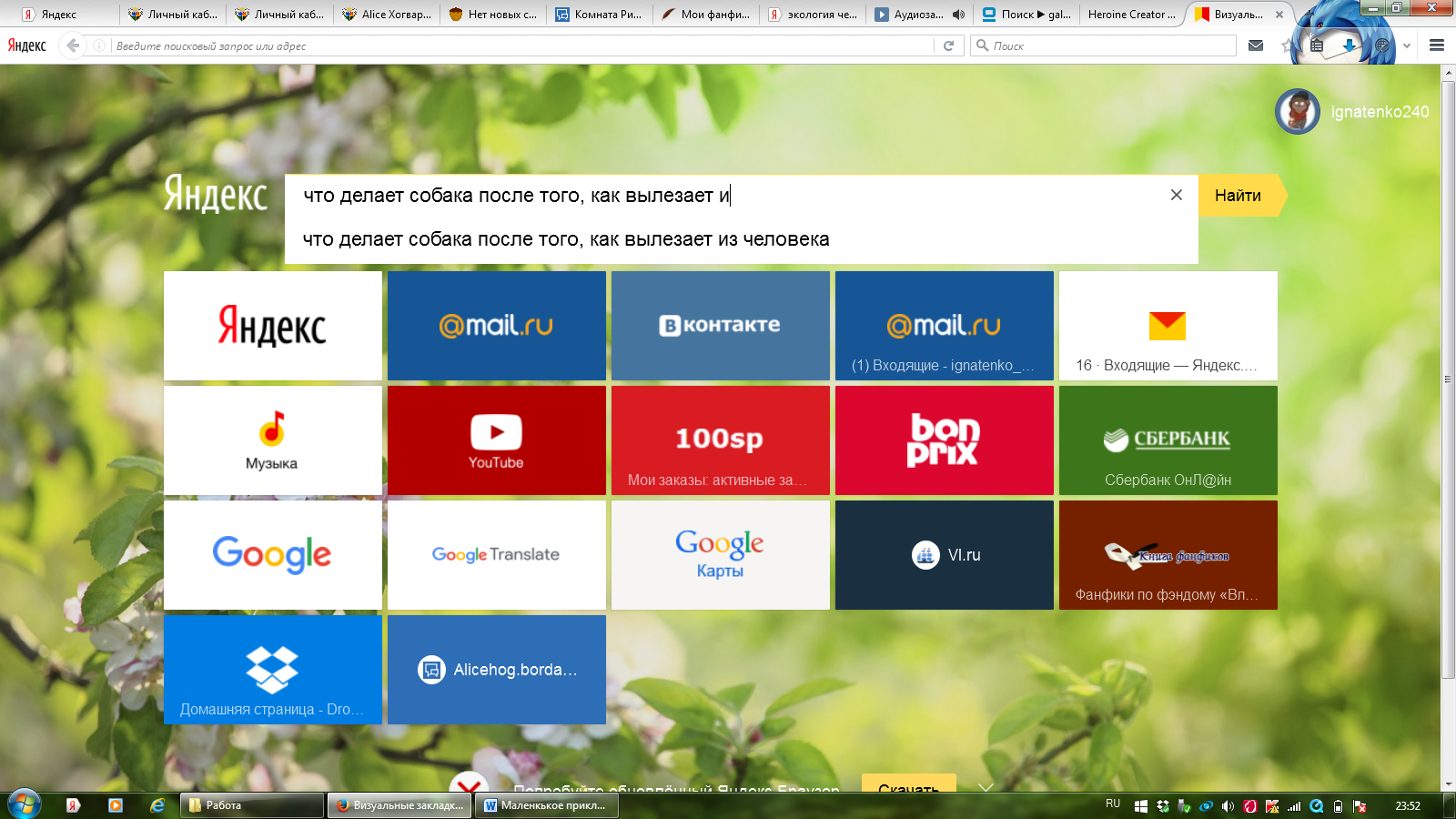Switch to the 'Нет новых с...' tab
This screenshot has height=819, width=1456.
[493, 15]
